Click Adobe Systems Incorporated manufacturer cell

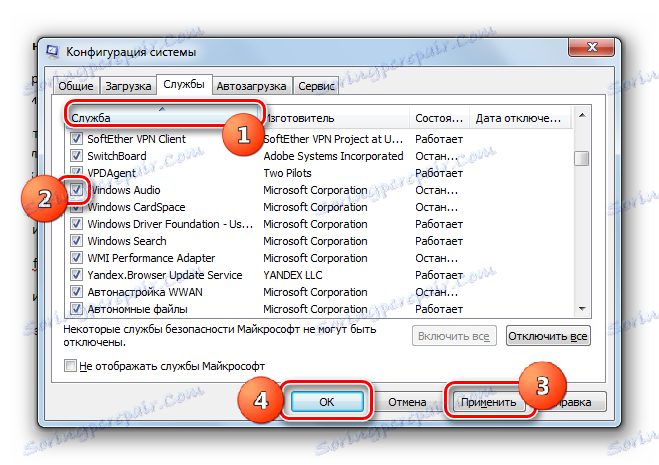[x=333, y=156]
